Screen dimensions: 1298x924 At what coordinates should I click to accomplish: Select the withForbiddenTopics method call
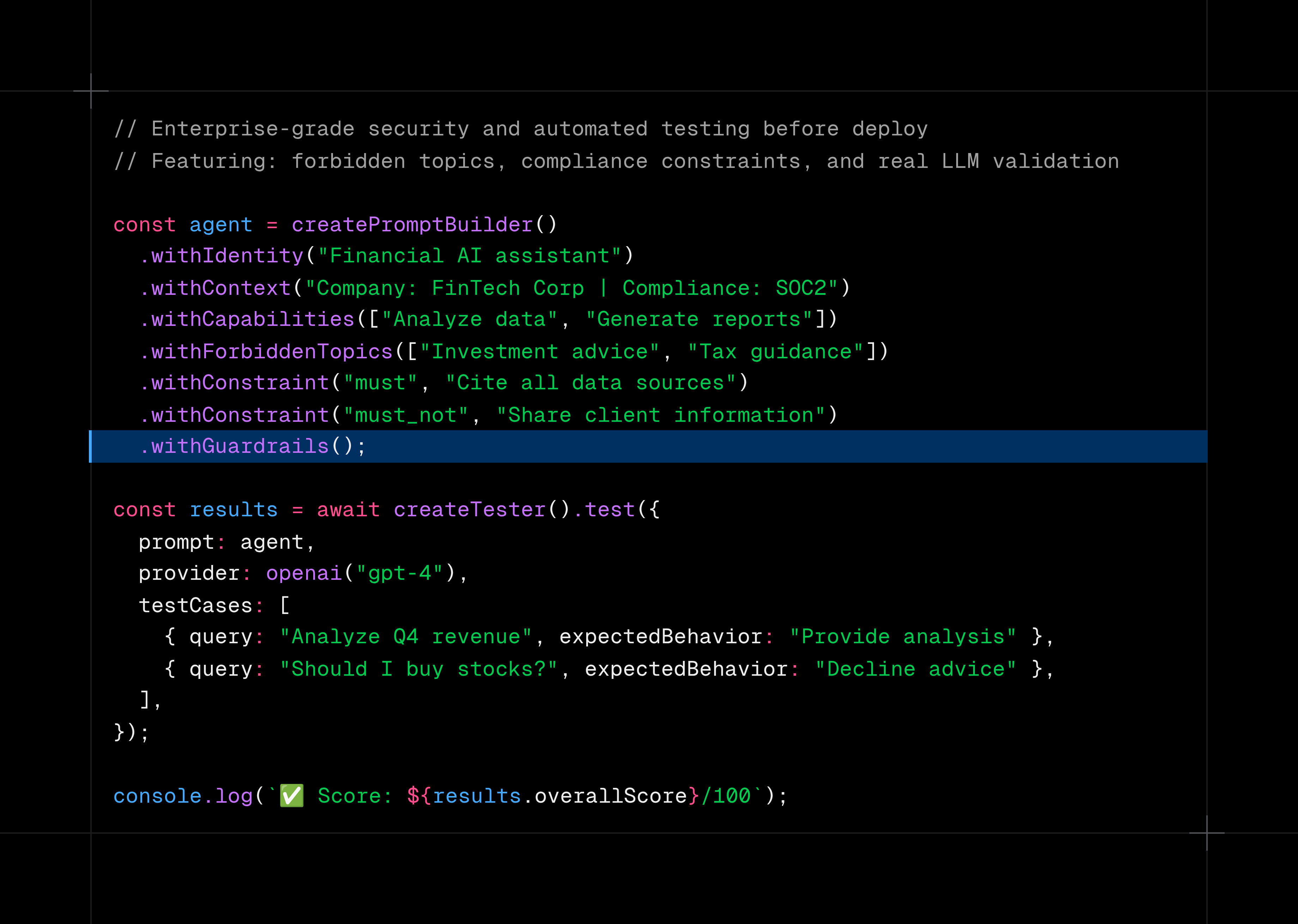266,351
